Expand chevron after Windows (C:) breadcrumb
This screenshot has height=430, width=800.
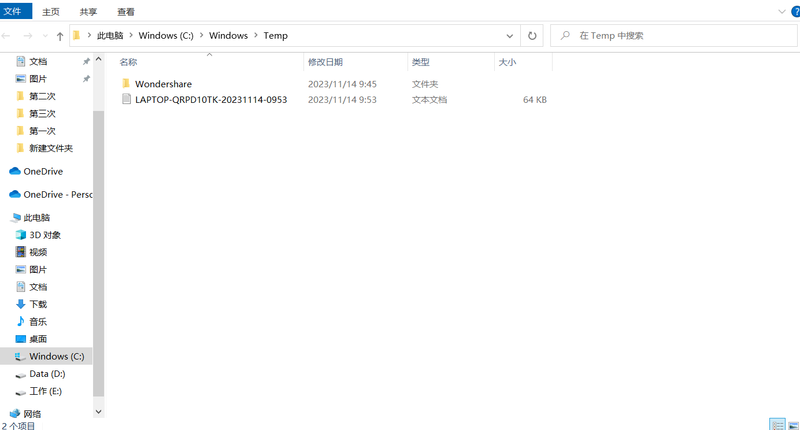[203, 36]
